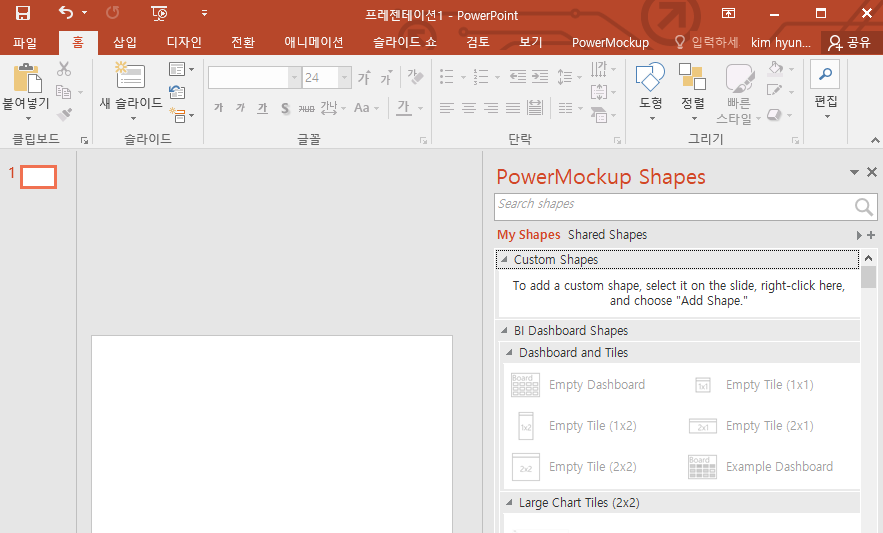
Task: Toggle underline formatting button
Action: [x=262, y=108]
